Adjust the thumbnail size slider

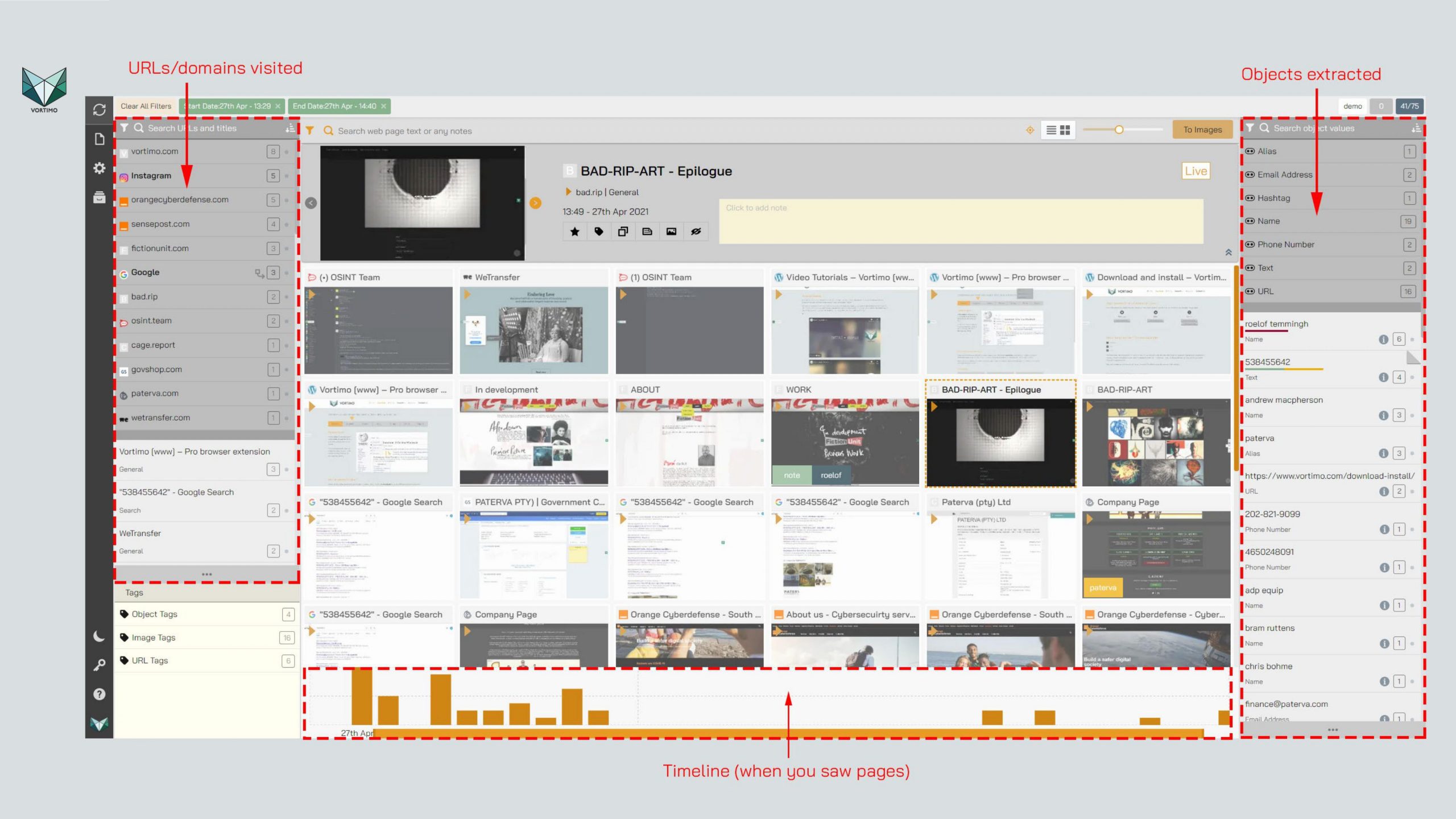[x=1119, y=130]
